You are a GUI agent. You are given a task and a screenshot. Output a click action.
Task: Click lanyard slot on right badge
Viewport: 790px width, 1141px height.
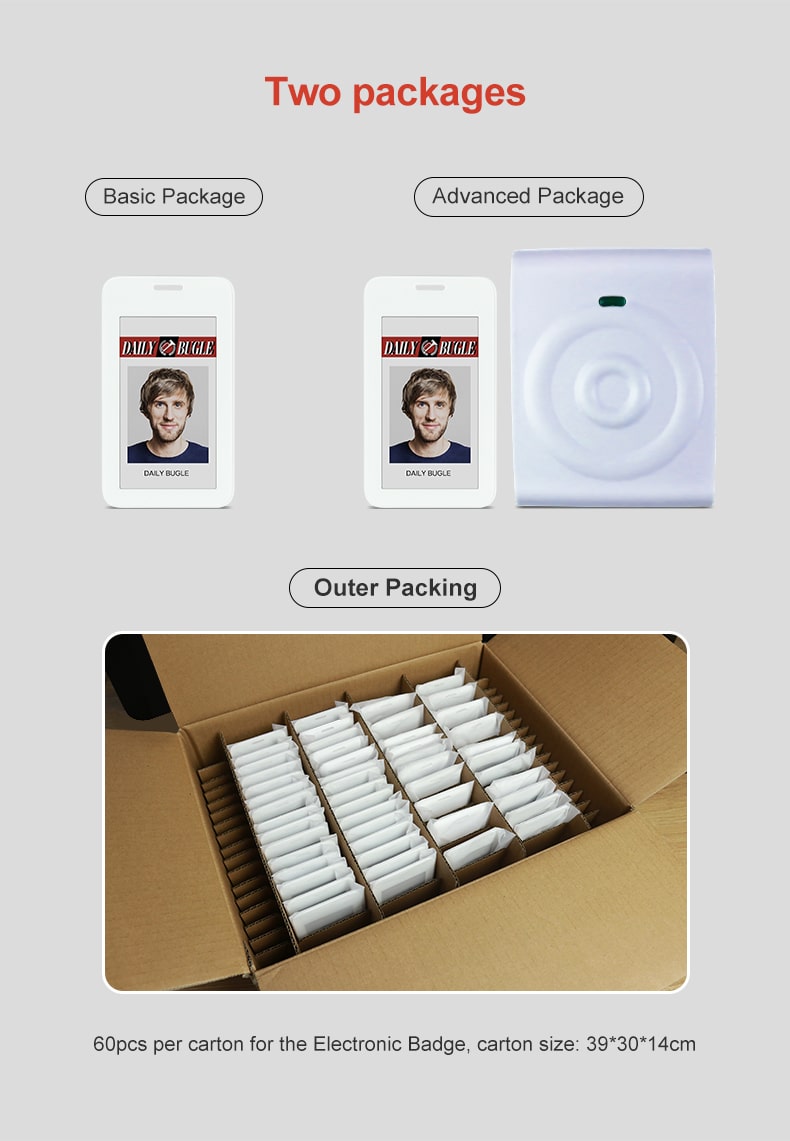pos(430,287)
